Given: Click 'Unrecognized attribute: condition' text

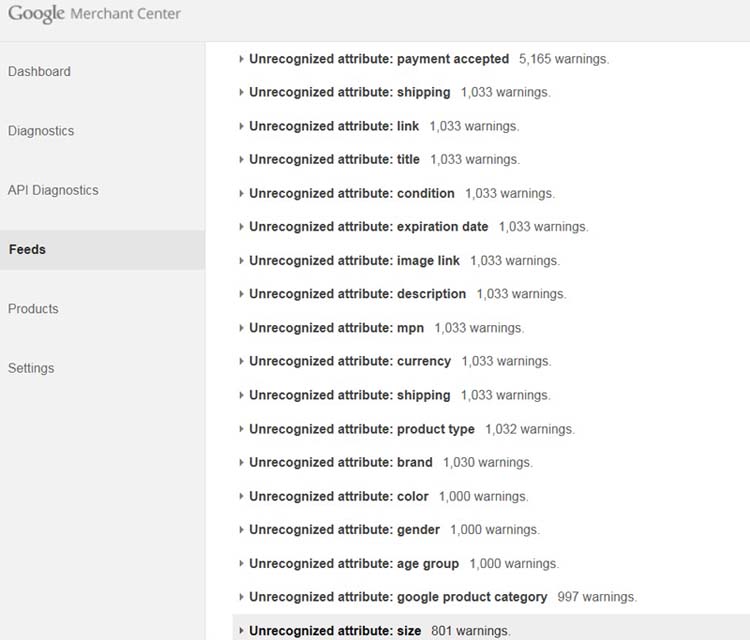Looking at the screenshot, I should [352, 193].
